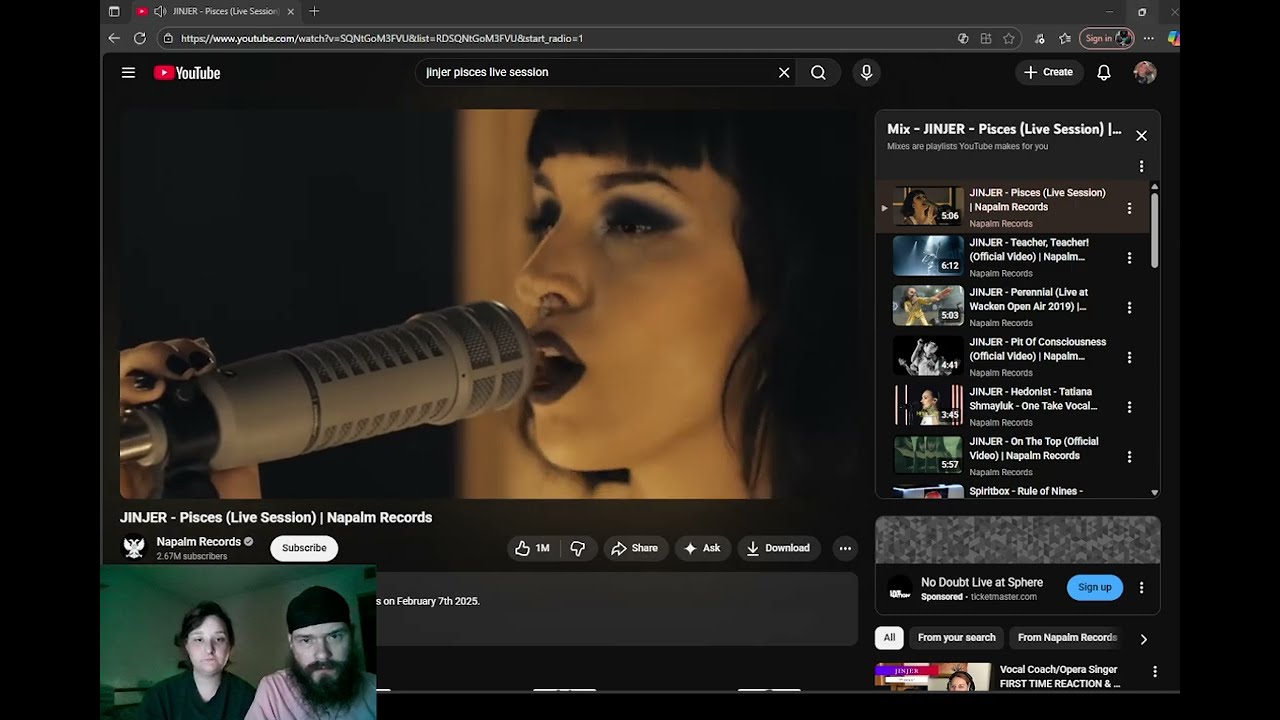This screenshot has height=720, width=1280.
Task: Open Copilot sidebar icon
Action: click(x=1173, y=38)
